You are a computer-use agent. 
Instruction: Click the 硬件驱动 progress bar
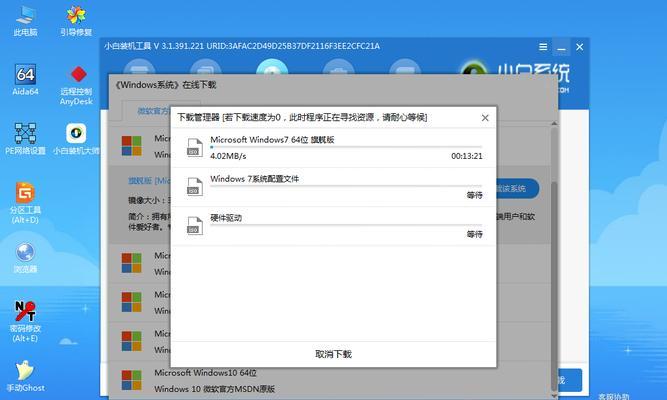pyautogui.click(x=346, y=226)
